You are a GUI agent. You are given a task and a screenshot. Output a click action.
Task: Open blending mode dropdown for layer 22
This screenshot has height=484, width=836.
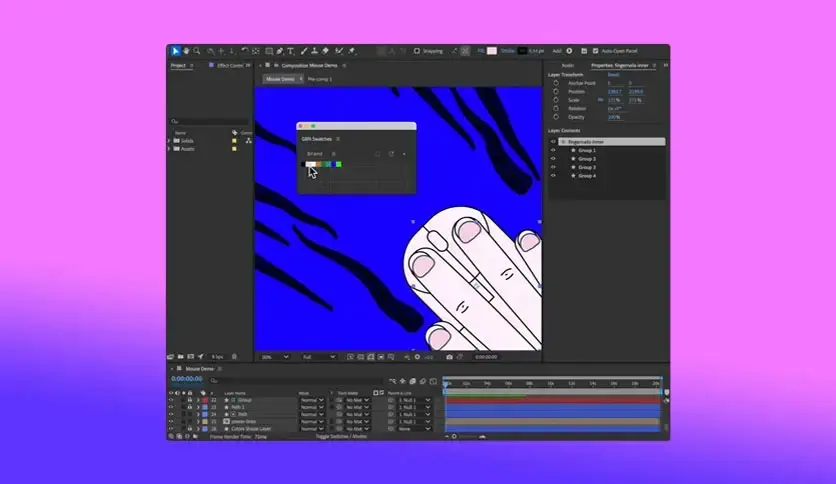[312, 400]
